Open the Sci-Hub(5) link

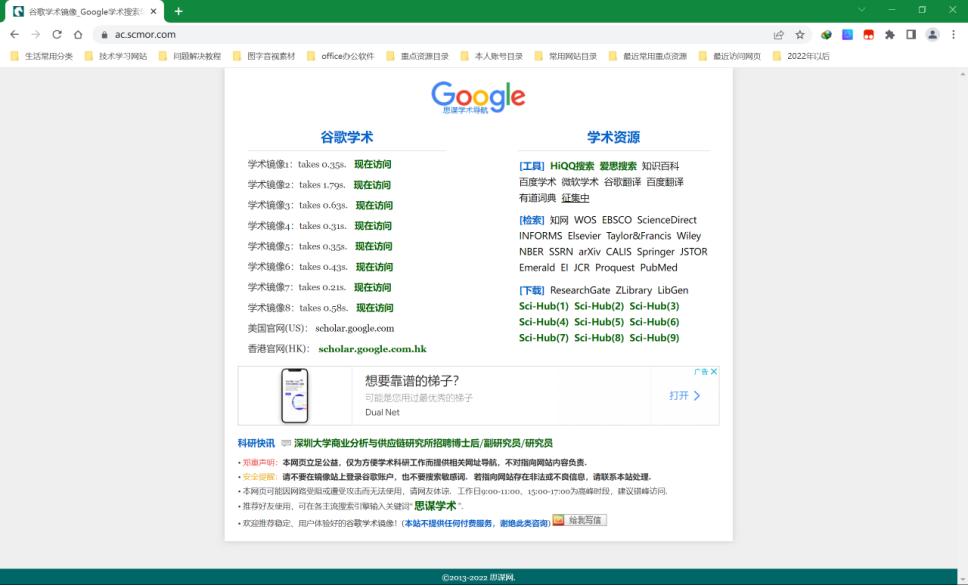[599, 322]
